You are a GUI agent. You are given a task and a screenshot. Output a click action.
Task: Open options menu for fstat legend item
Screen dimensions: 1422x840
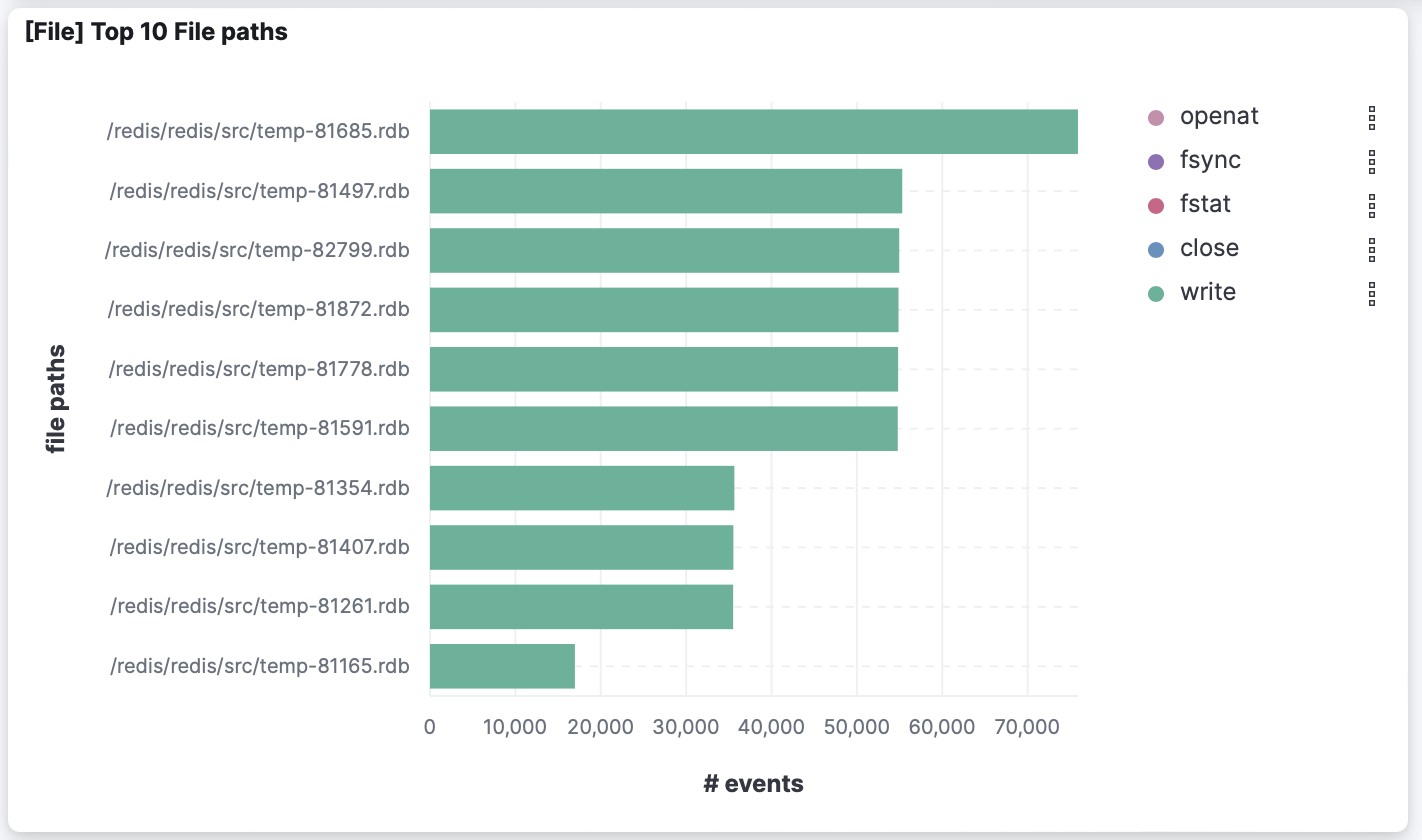click(1372, 205)
